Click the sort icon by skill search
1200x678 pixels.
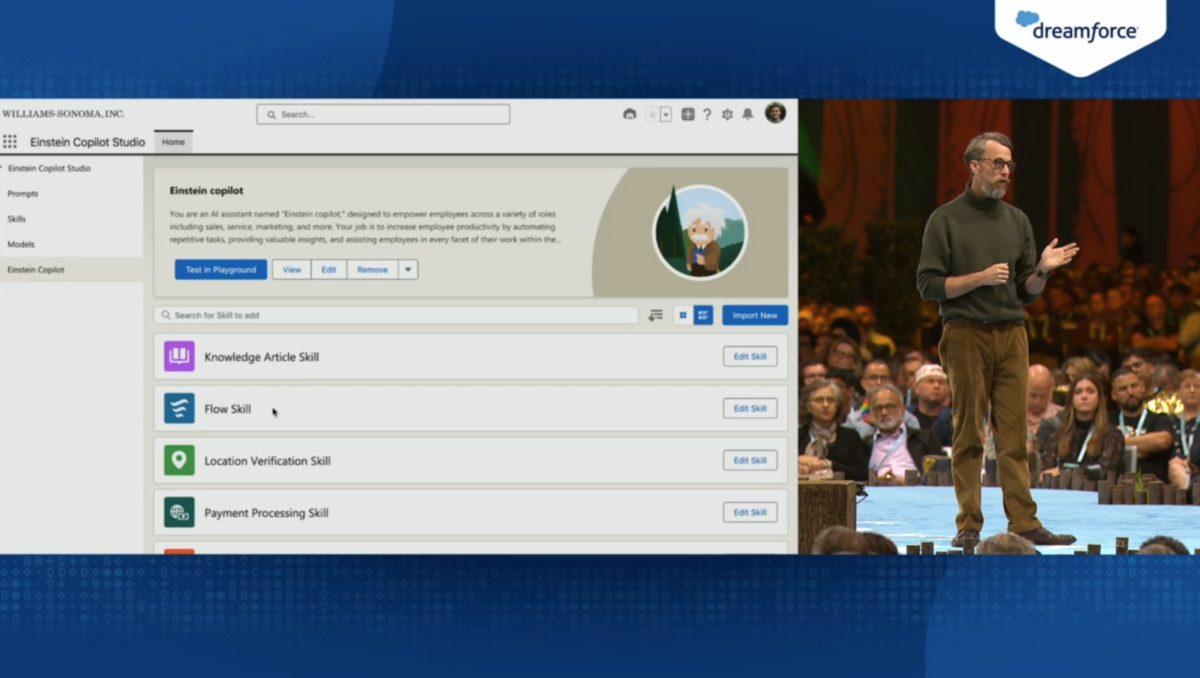[656, 315]
